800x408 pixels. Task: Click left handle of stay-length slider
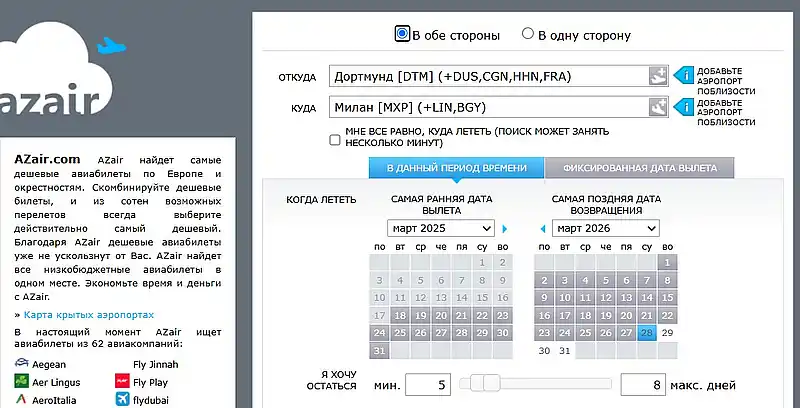click(477, 383)
